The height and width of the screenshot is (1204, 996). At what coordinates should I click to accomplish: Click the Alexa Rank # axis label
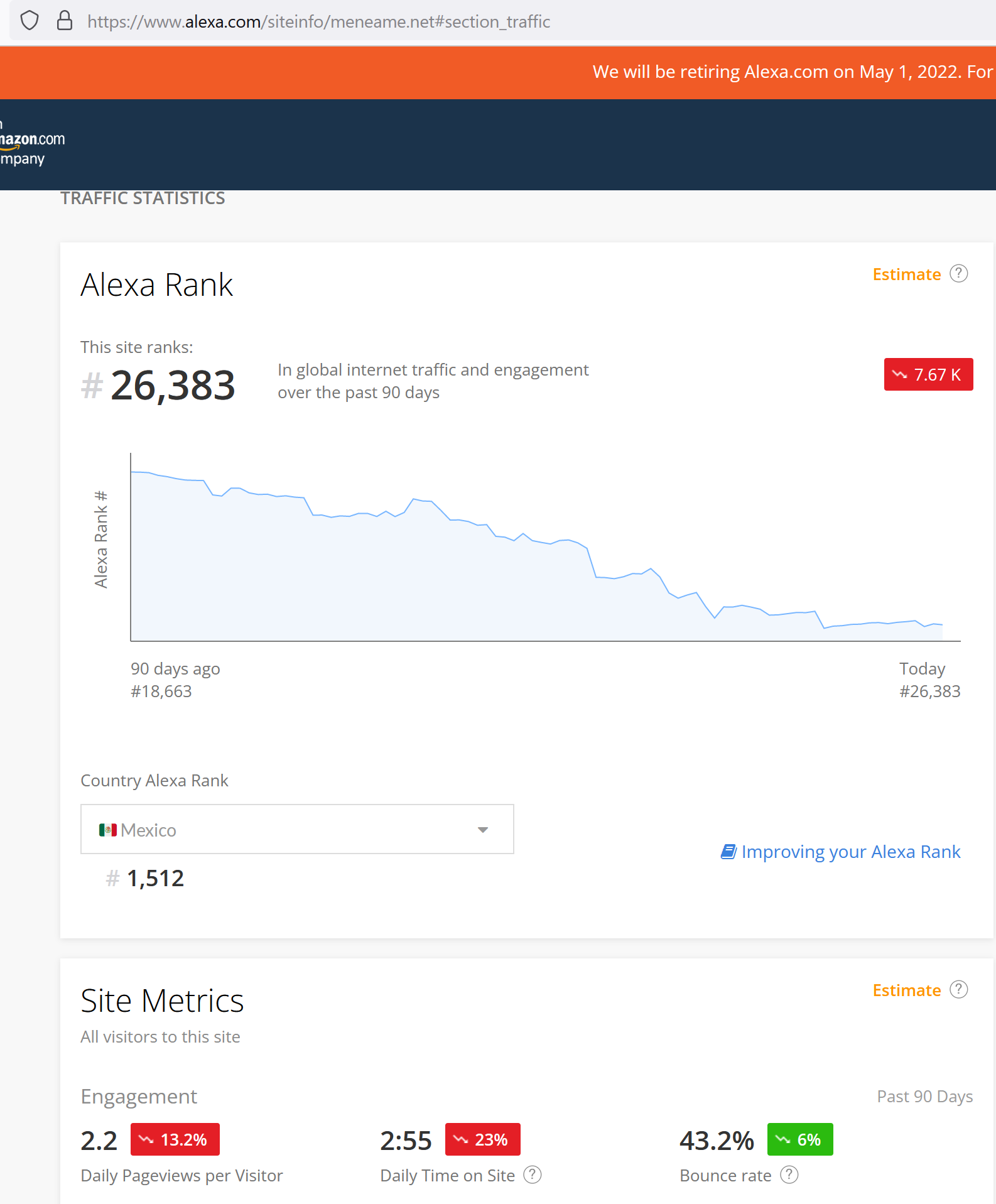click(100, 540)
